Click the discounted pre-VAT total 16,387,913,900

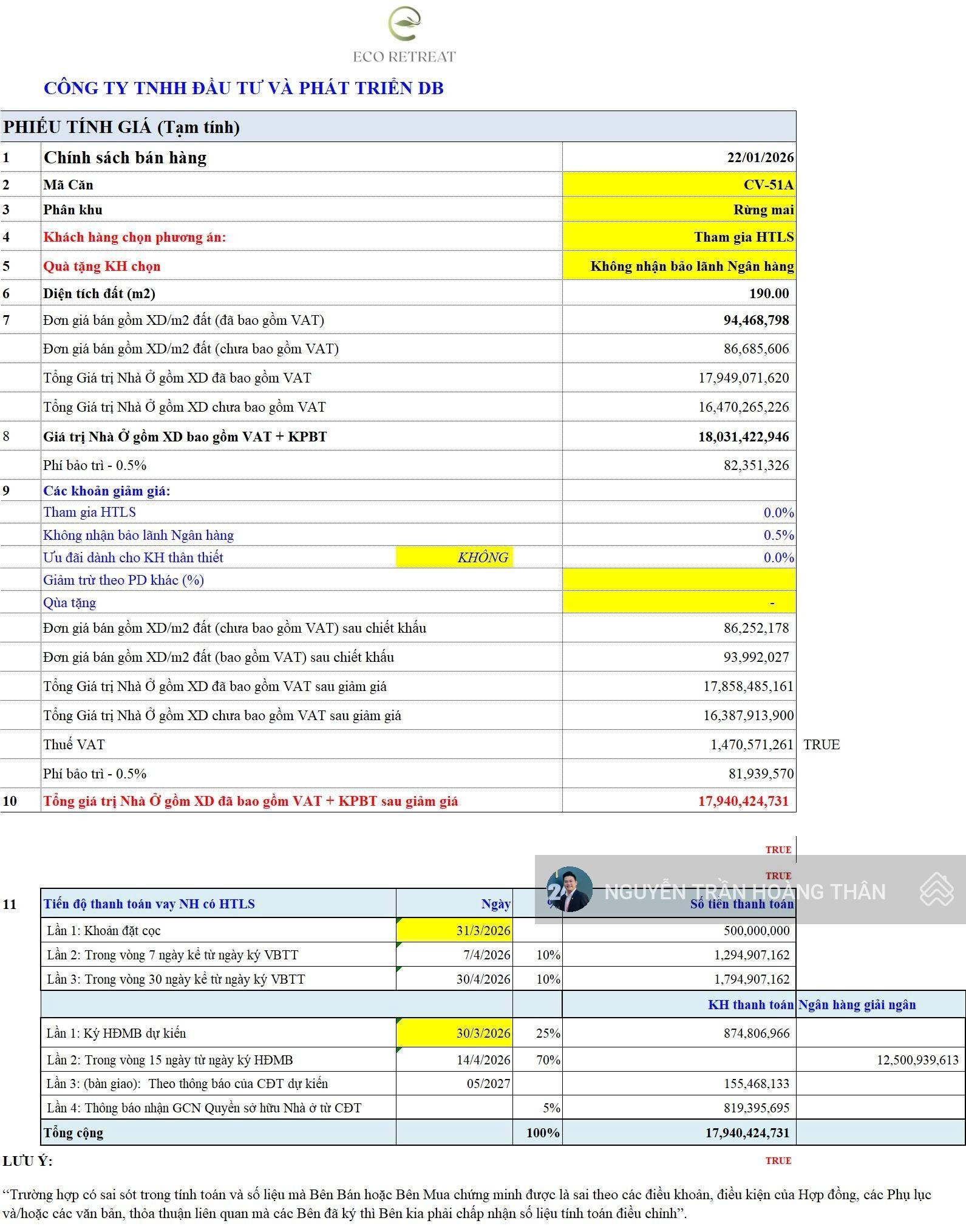[748, 715]
